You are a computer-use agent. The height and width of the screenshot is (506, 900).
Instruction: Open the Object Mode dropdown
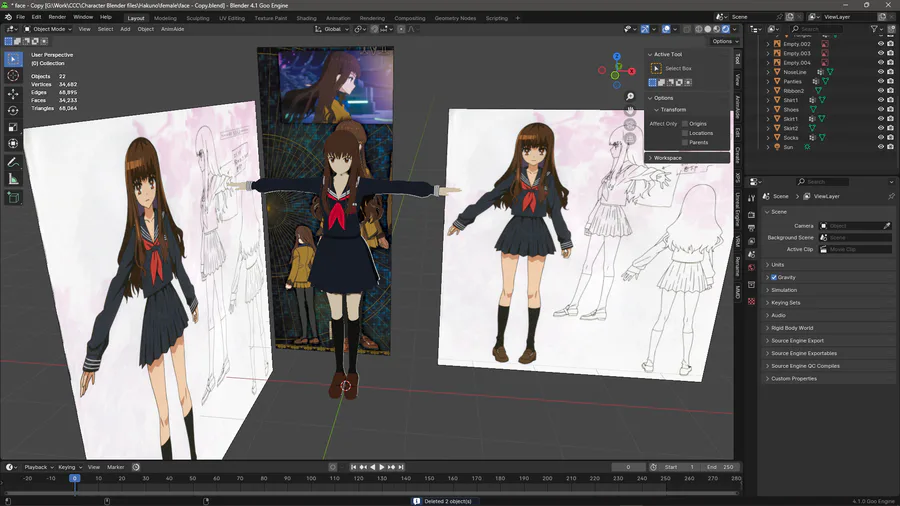tap(47, 29)
